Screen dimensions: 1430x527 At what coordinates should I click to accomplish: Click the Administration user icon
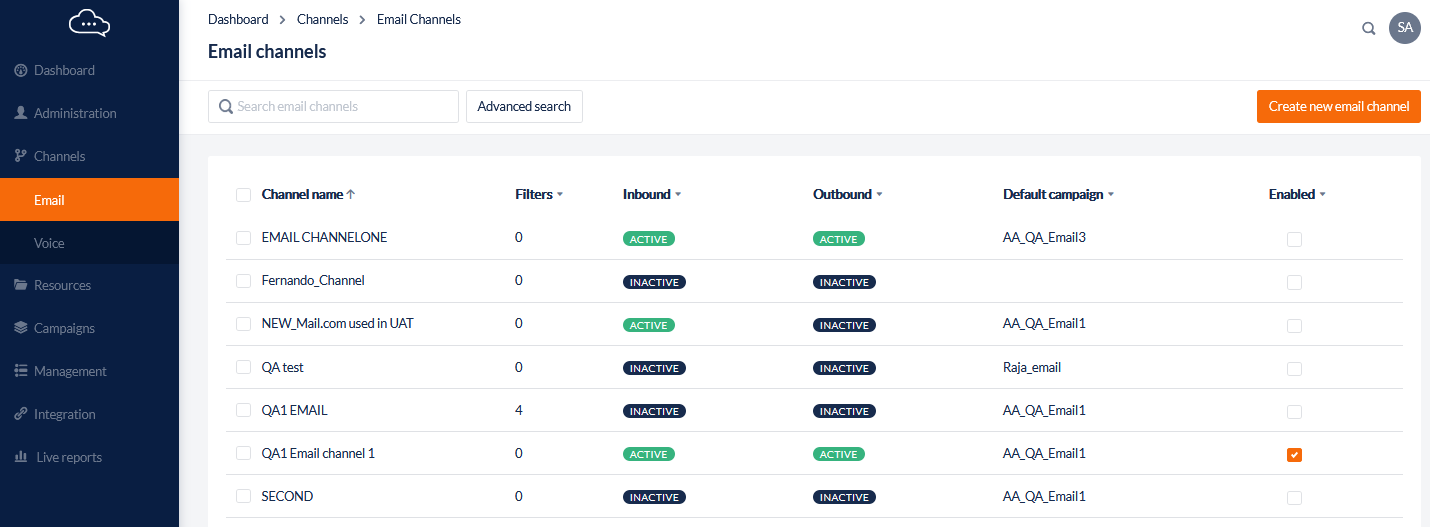(x=20, y=113)
